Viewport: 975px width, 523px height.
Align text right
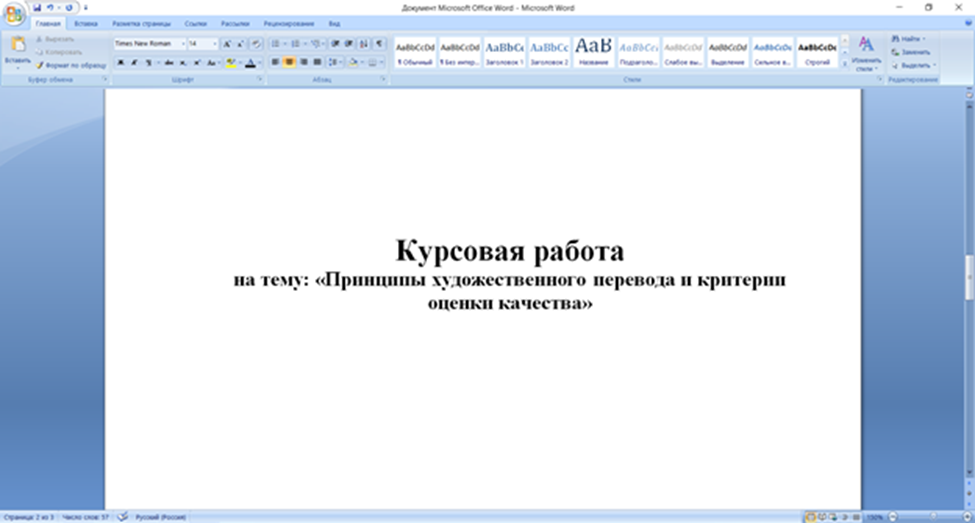tap(303, 63)
